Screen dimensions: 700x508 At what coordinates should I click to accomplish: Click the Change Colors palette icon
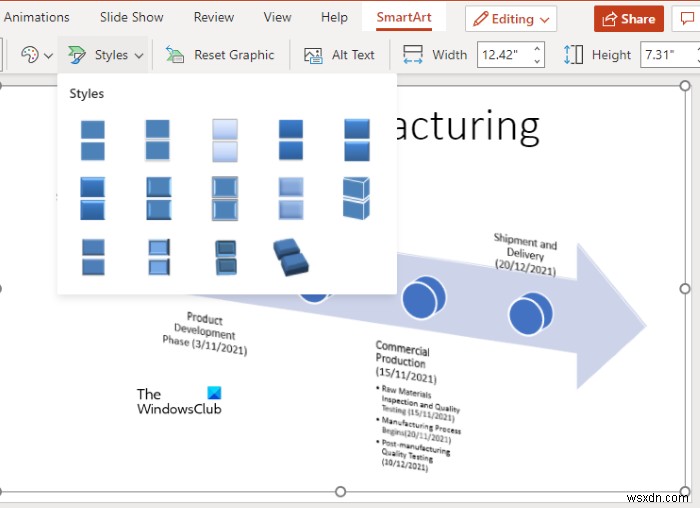coord(29,55)
